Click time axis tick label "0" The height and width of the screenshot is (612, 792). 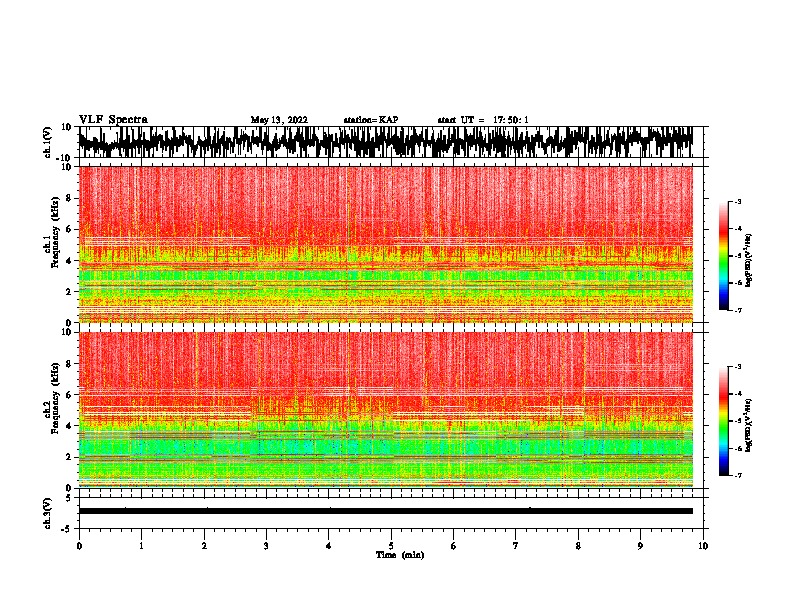[x=79, y=546]
